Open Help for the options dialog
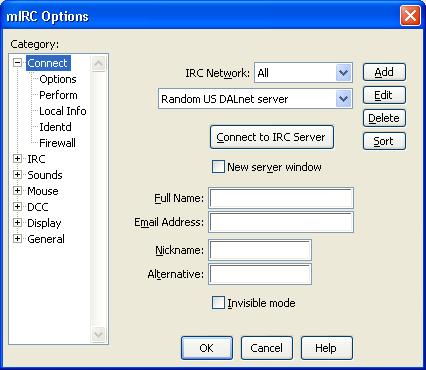This screenshot has height=370, width=426. pos(327,348)
